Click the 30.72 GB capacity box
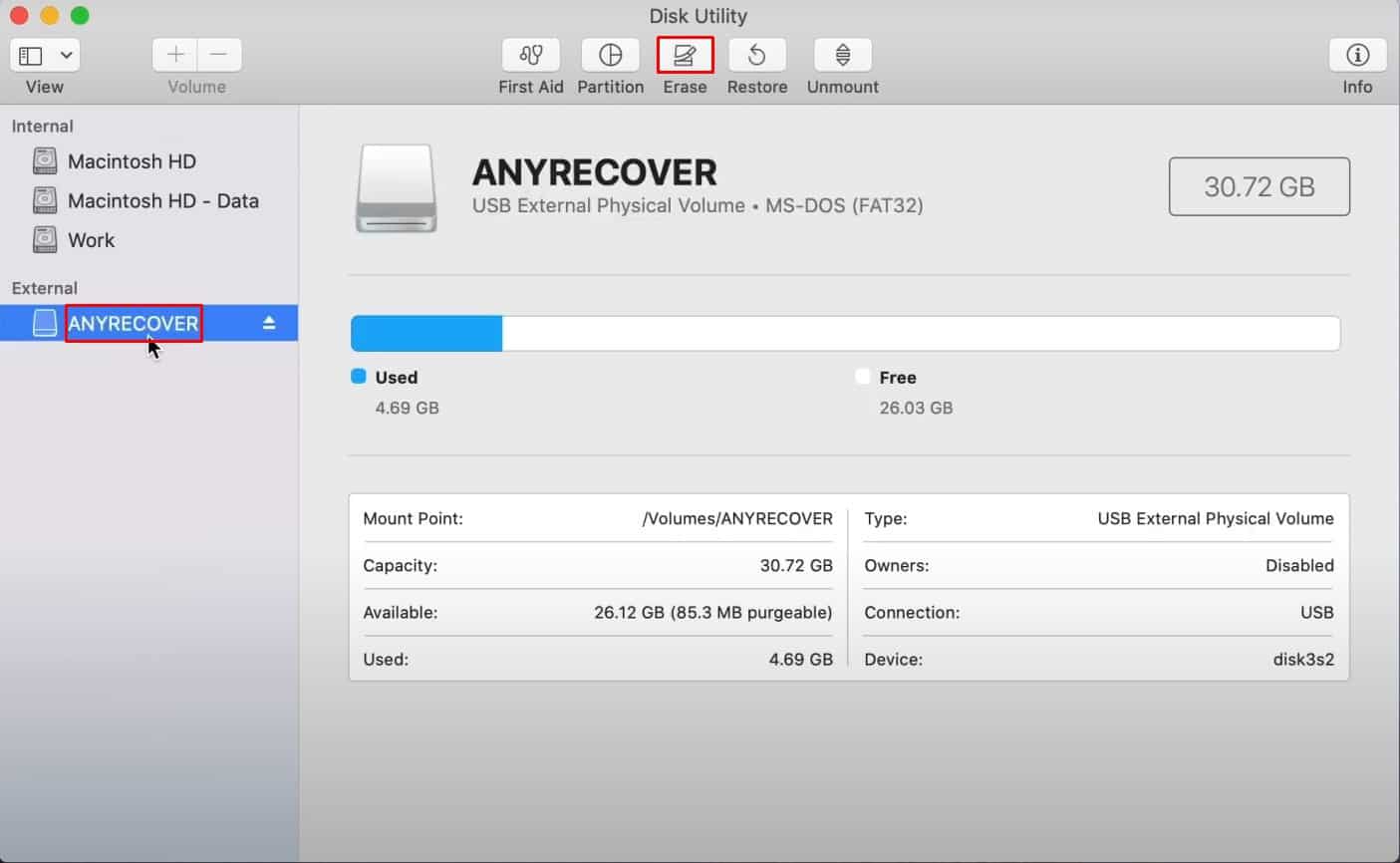Viewport: 1400px width, 863px height. 1260,186
